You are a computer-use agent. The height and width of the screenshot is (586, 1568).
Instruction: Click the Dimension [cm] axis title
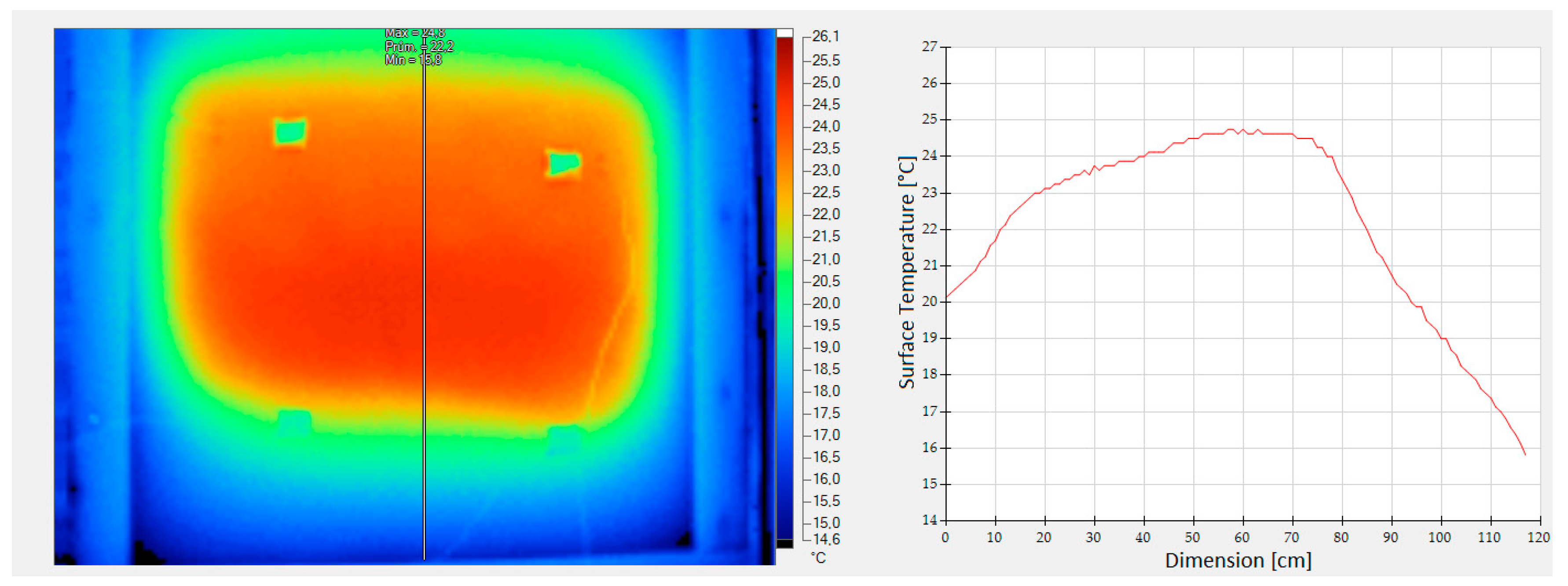tap(1238, 561)
